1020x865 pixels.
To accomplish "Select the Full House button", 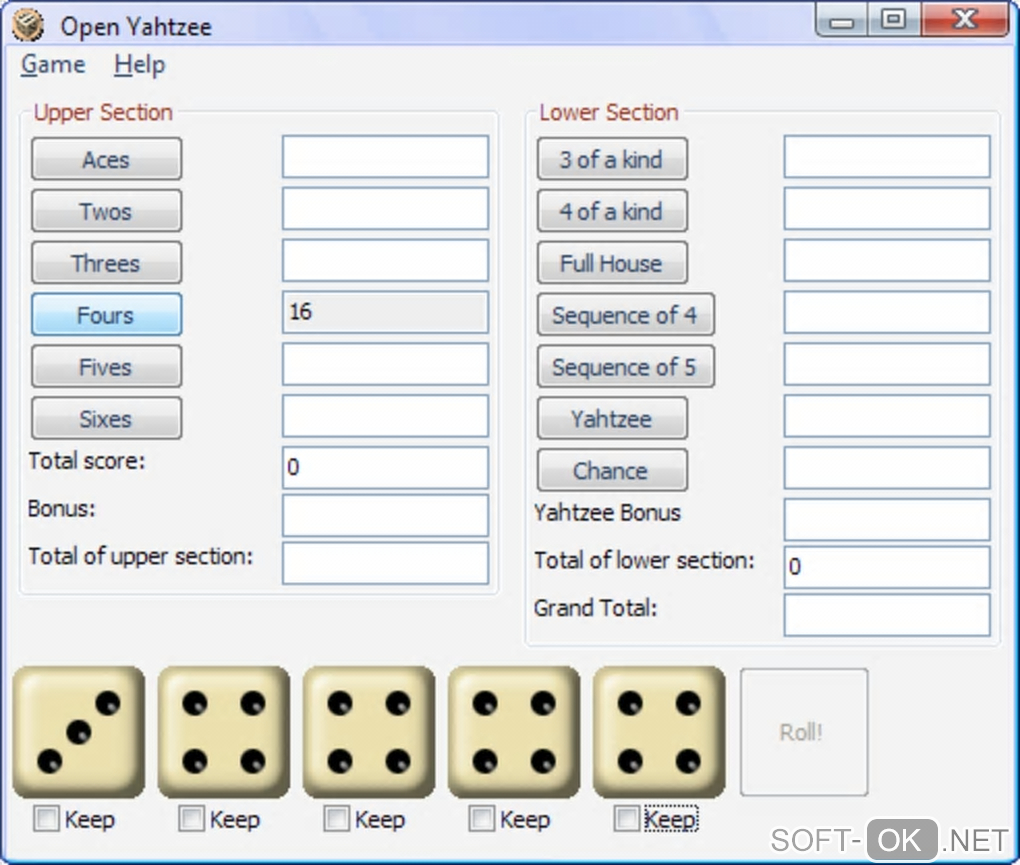I will tap(612, 263).
